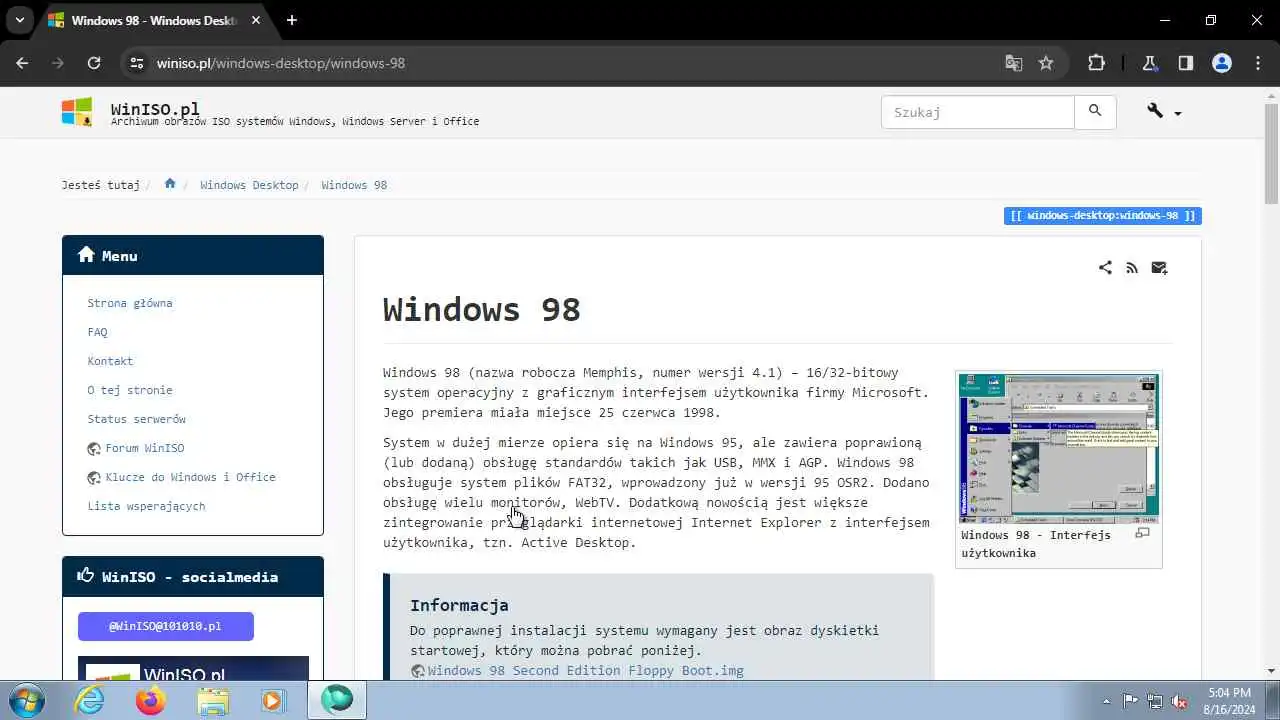Click the browser back arrow
Image resolution: width=1280 pixels, height=720 pixels.
[x=22, y=63]
